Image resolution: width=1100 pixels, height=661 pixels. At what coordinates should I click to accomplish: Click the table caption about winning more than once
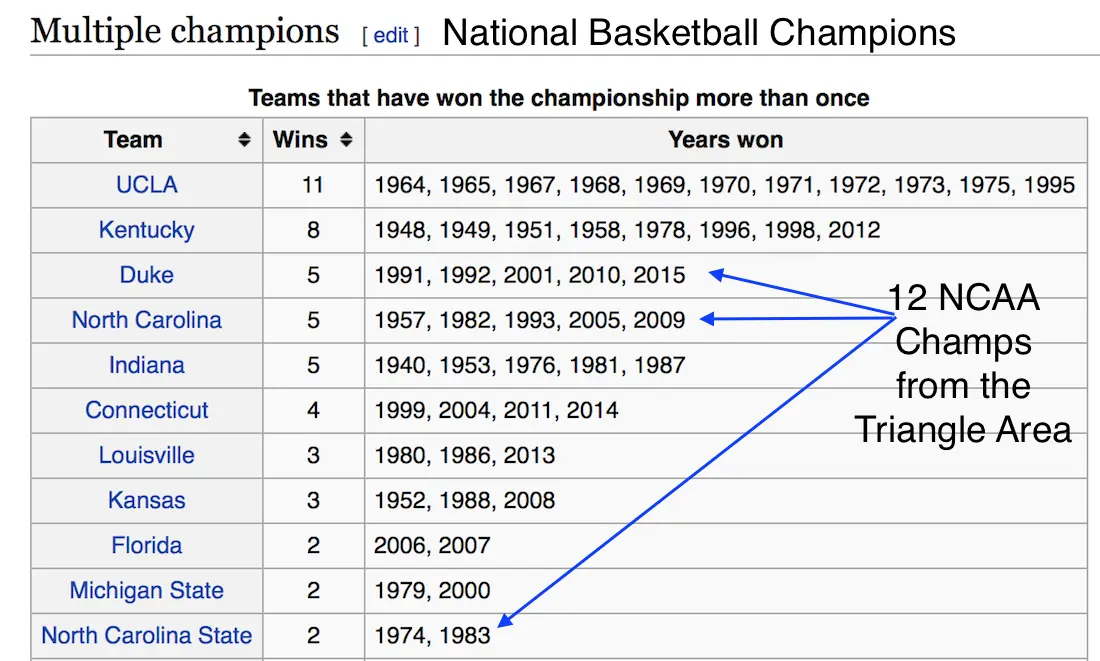tap(558, 98)
